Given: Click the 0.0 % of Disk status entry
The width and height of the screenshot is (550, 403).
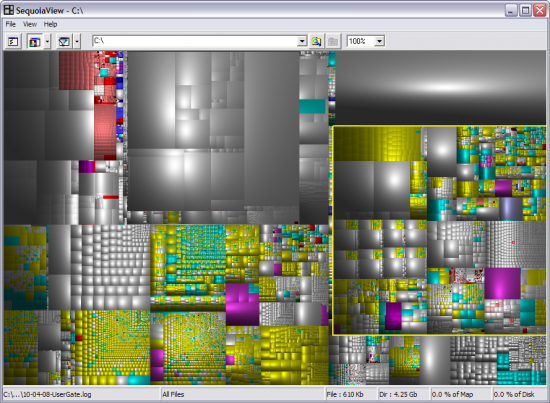Looking at the screenshot, I should pos(514,394).
